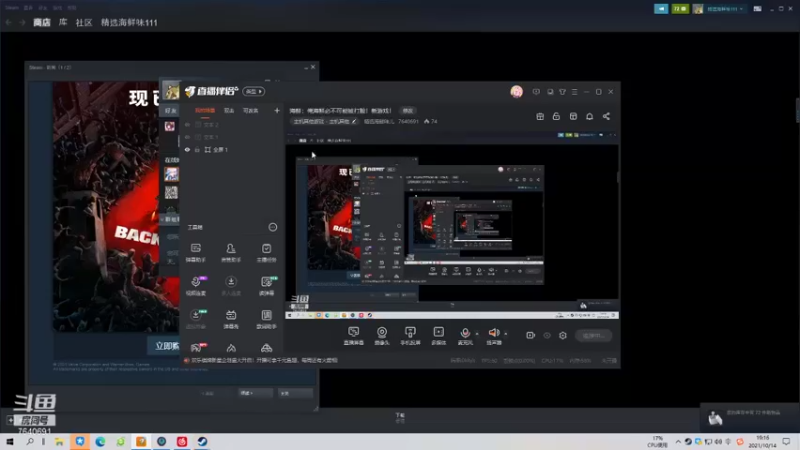Image resolution: width=800 pixels, height=450 pixels.
Task: Add a multimedia source
Action: point(438,336)
